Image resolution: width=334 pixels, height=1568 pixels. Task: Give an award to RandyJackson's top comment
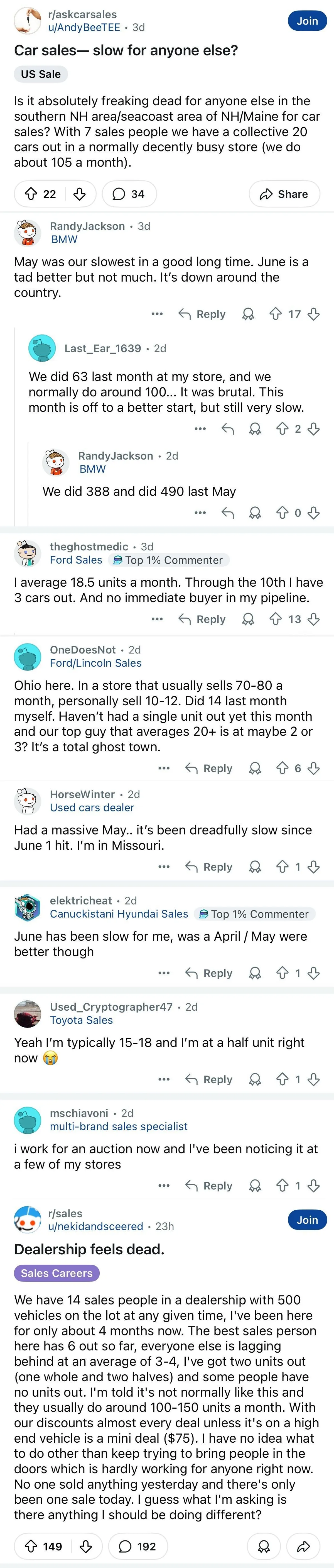coord(248,314)
